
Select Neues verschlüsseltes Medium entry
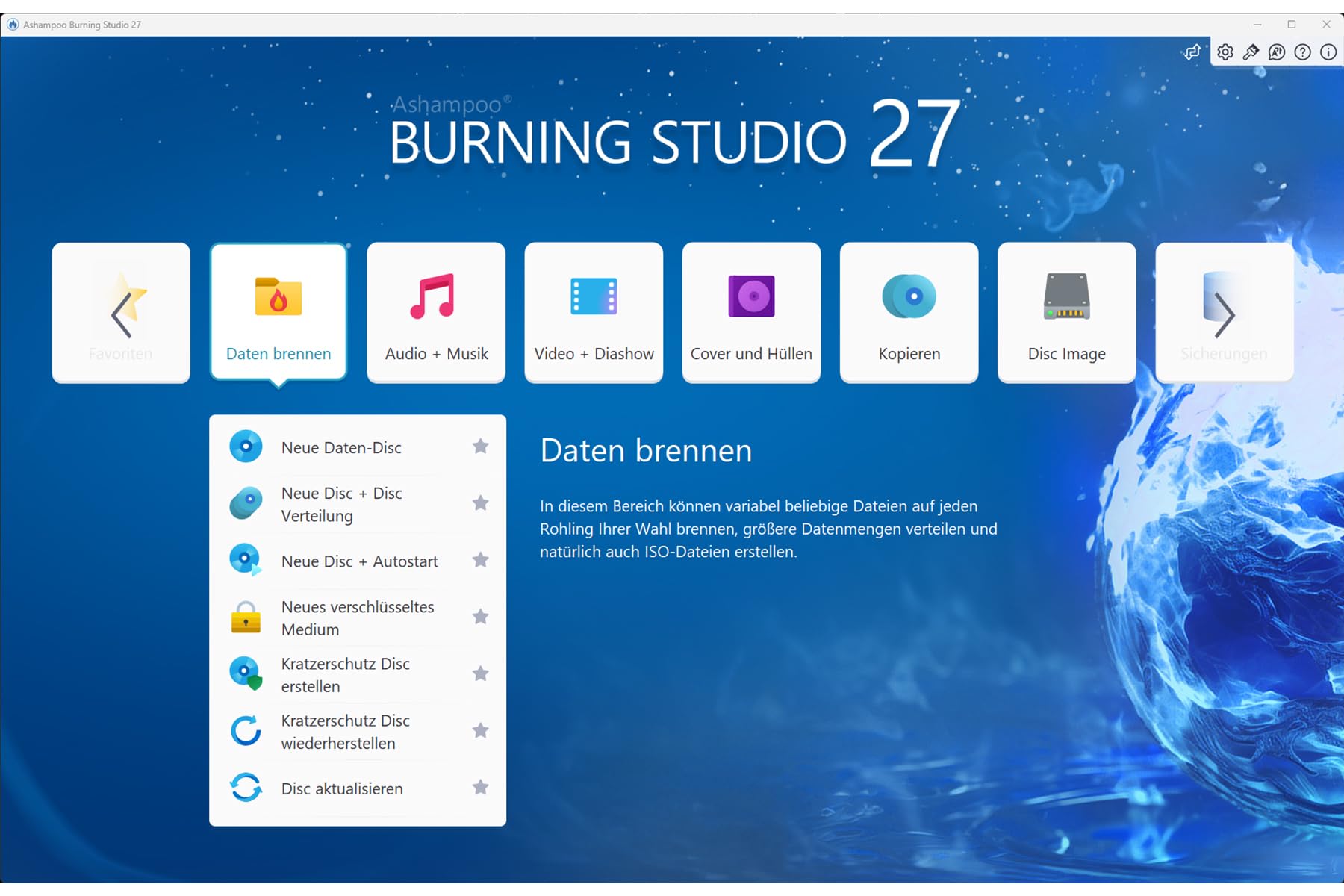pyautogui.click(x=358, y=617)
